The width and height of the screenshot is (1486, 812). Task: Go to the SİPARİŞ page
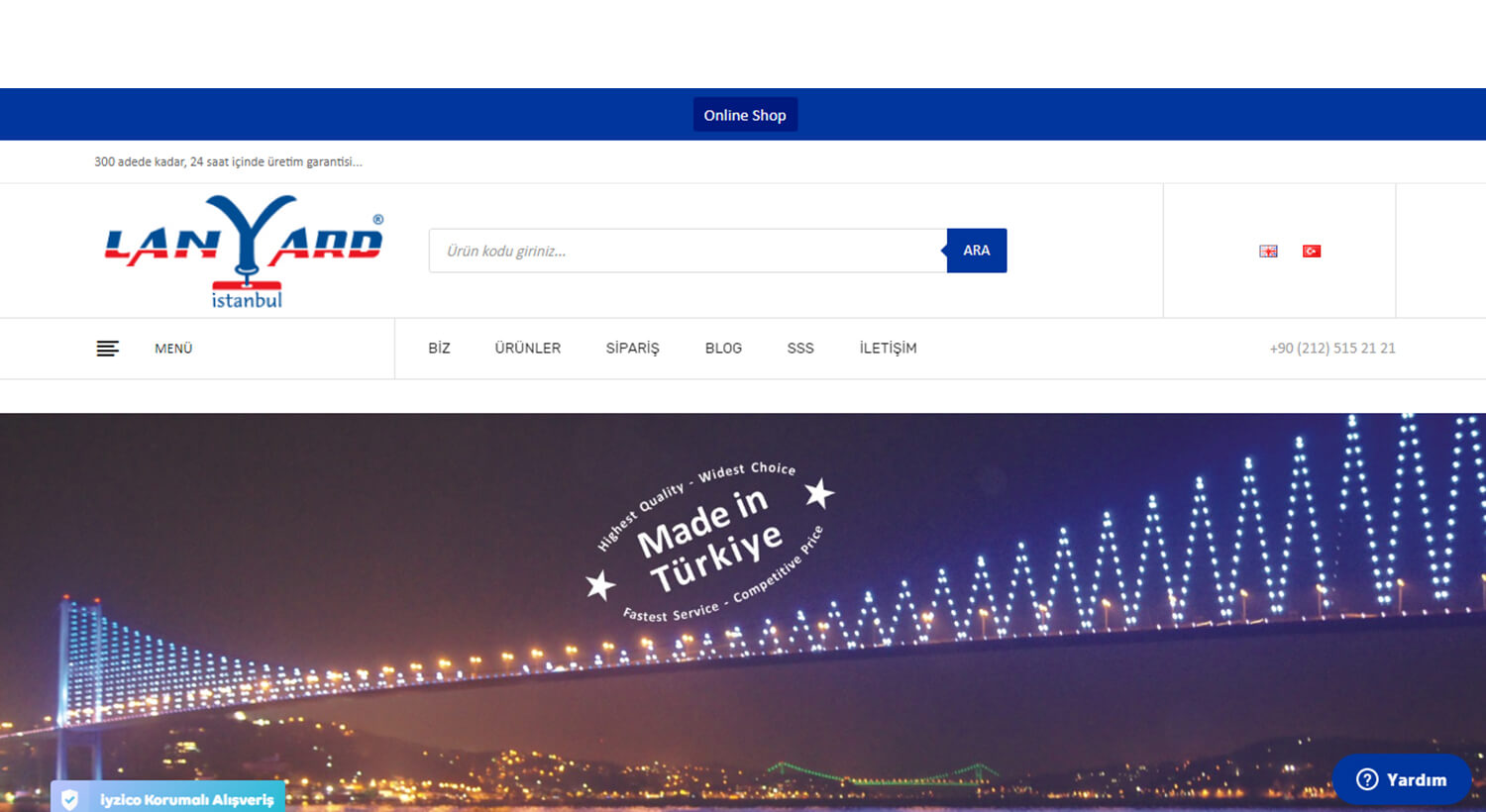coord(632,349)
